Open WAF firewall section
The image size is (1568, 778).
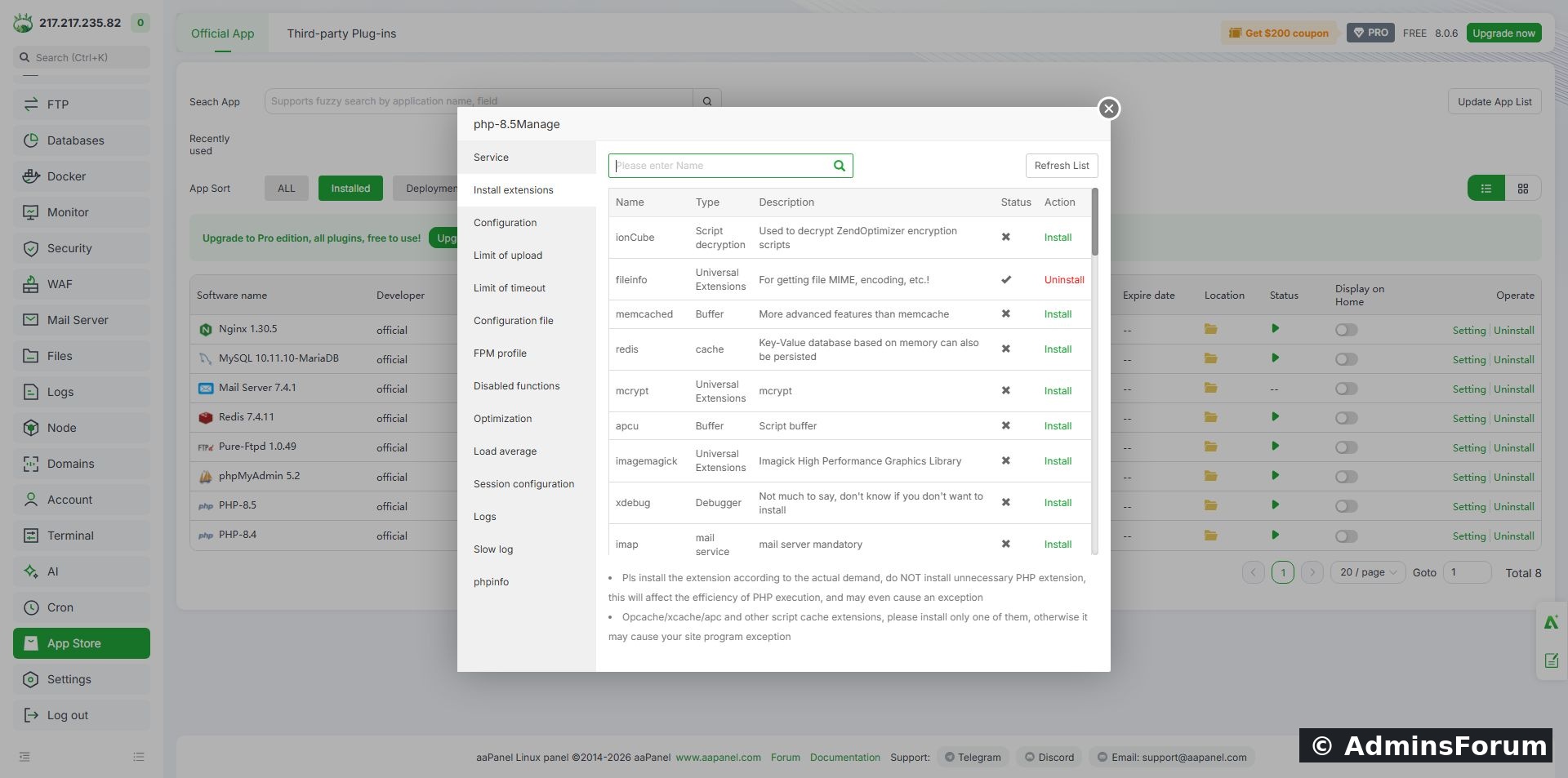(x=82, y=284)
